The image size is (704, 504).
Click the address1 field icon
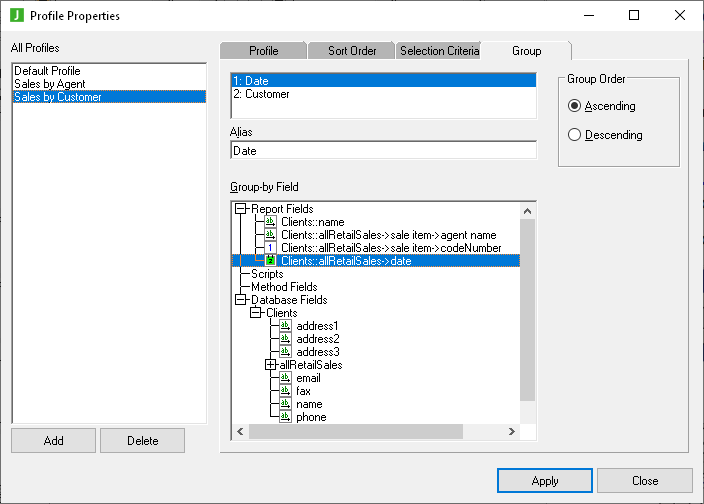coord(285,326)
